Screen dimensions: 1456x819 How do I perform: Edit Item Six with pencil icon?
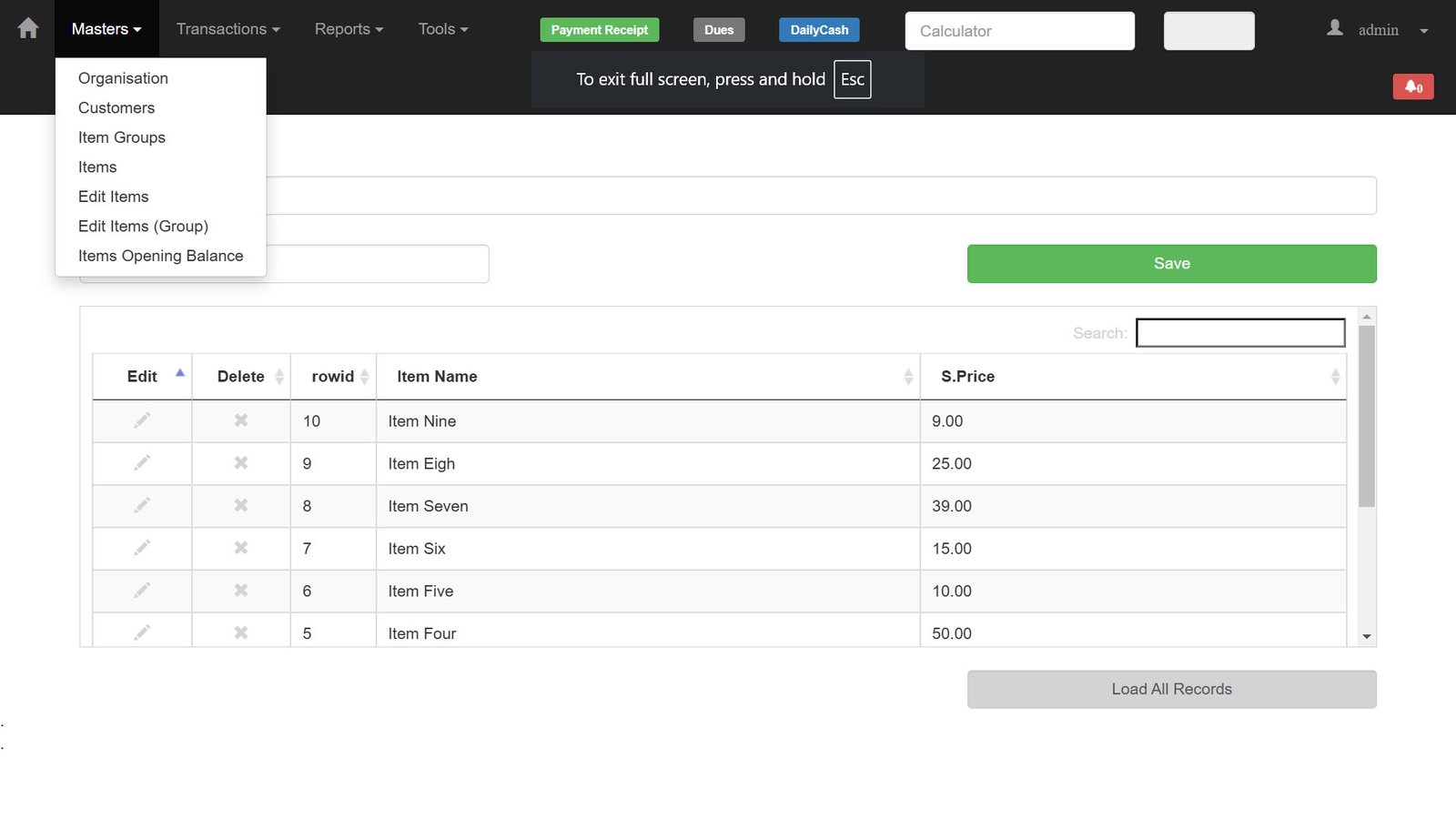click(x=142, y=548)
